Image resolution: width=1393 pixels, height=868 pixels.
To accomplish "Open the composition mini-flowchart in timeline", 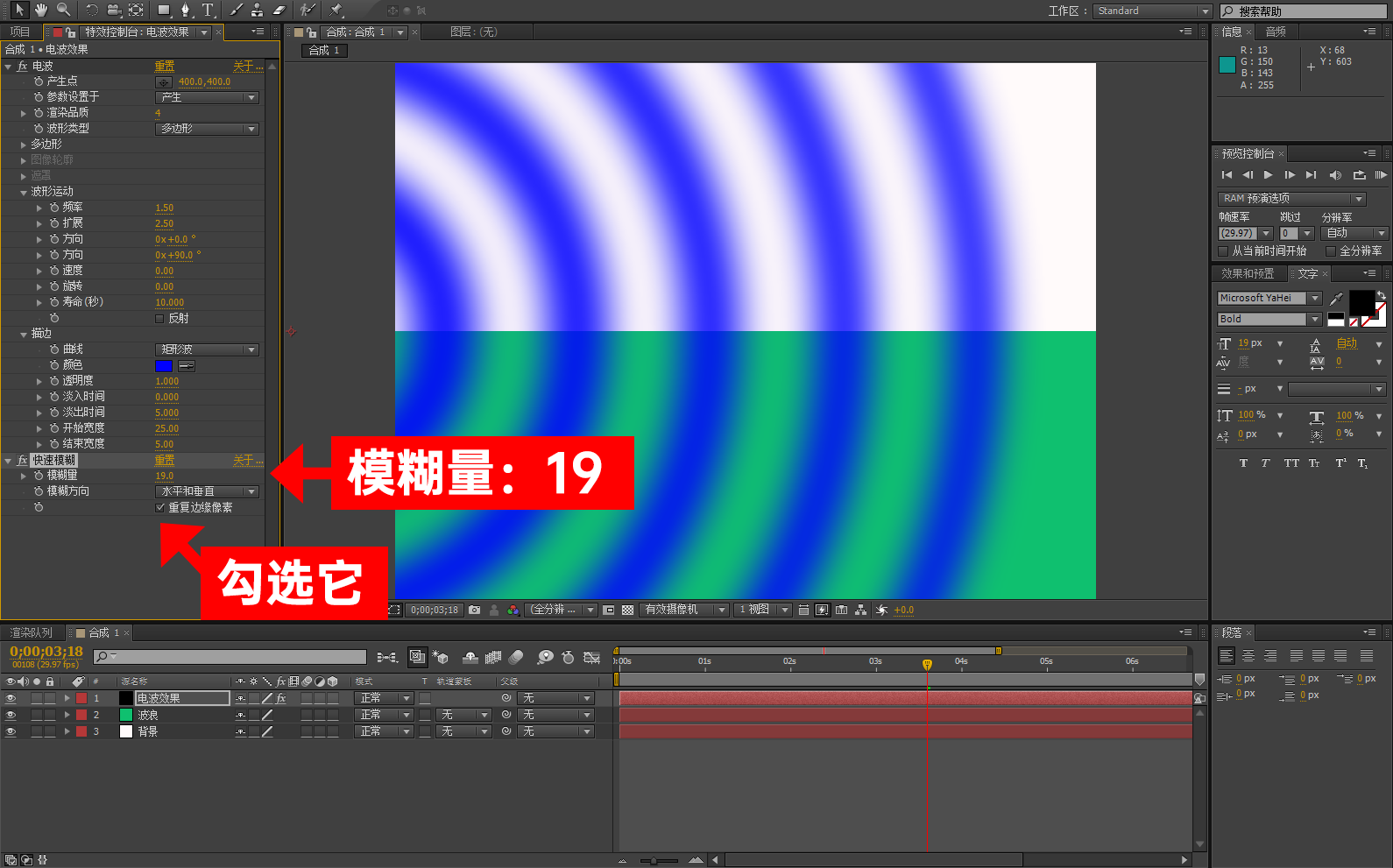I will click(386, 657).
